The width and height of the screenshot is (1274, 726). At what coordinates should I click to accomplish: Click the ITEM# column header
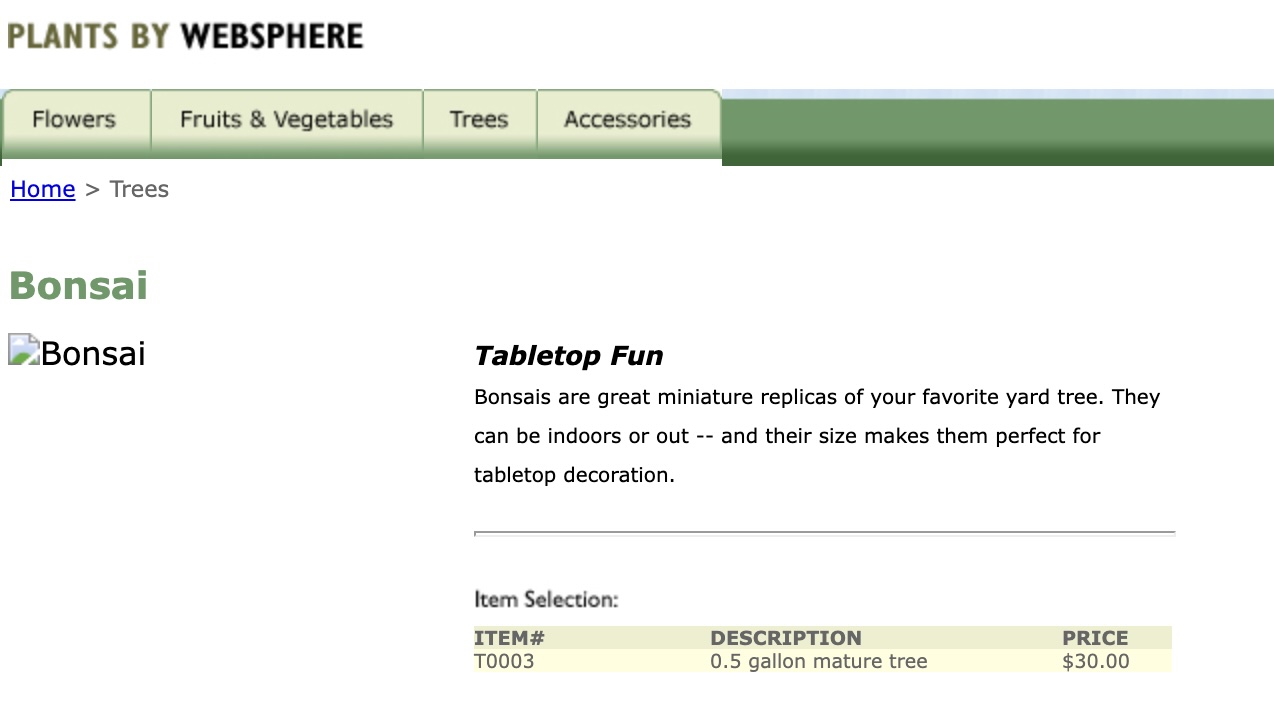[x=509, y=638]
